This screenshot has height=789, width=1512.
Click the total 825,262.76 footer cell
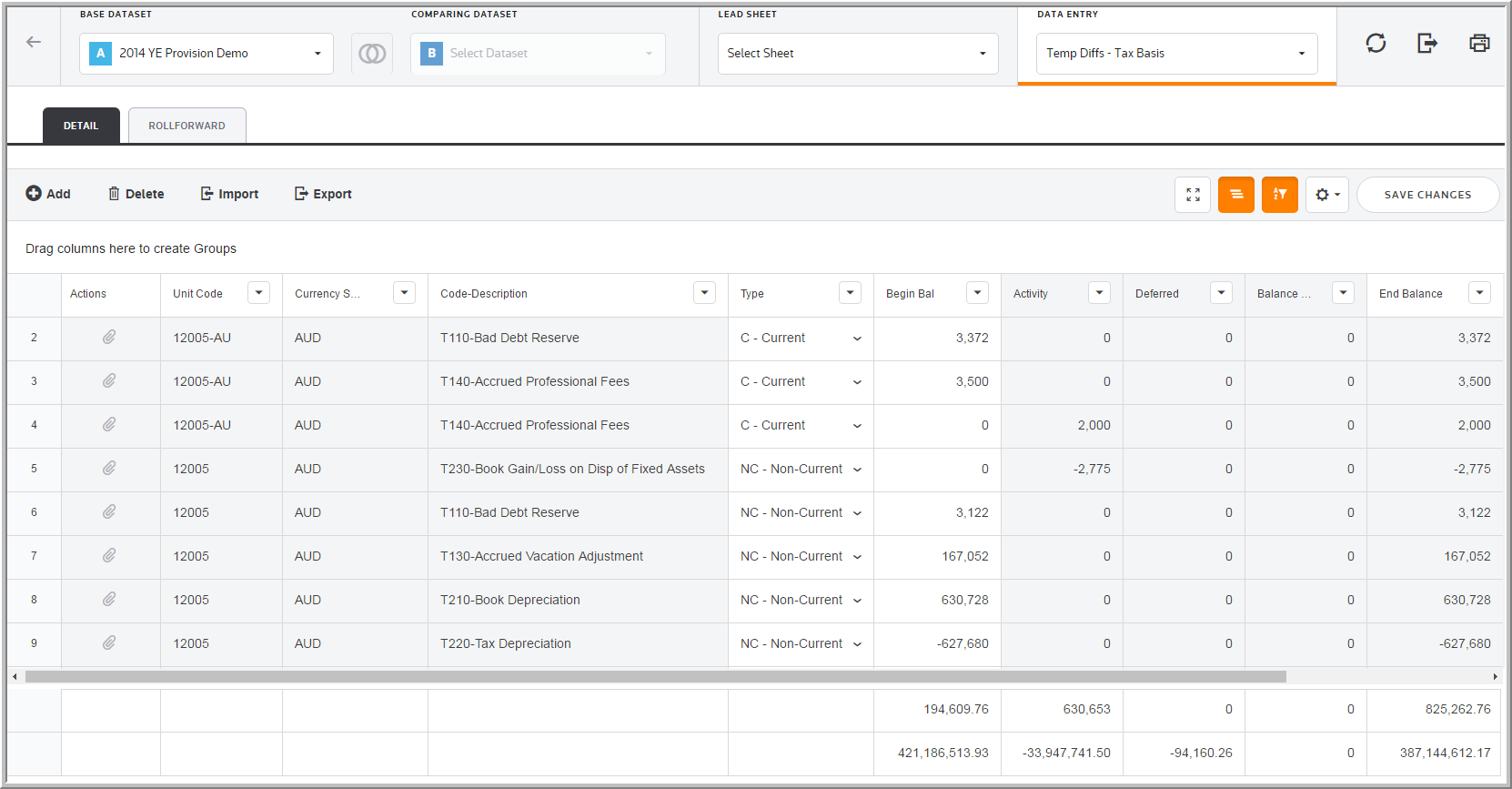tap(1435, 710)
